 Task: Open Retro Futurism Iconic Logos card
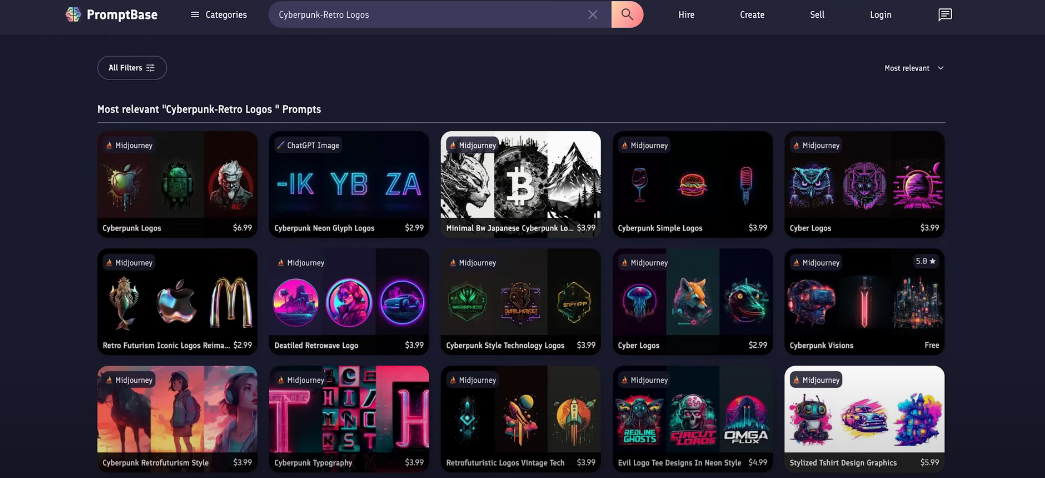tap(177, 301)
